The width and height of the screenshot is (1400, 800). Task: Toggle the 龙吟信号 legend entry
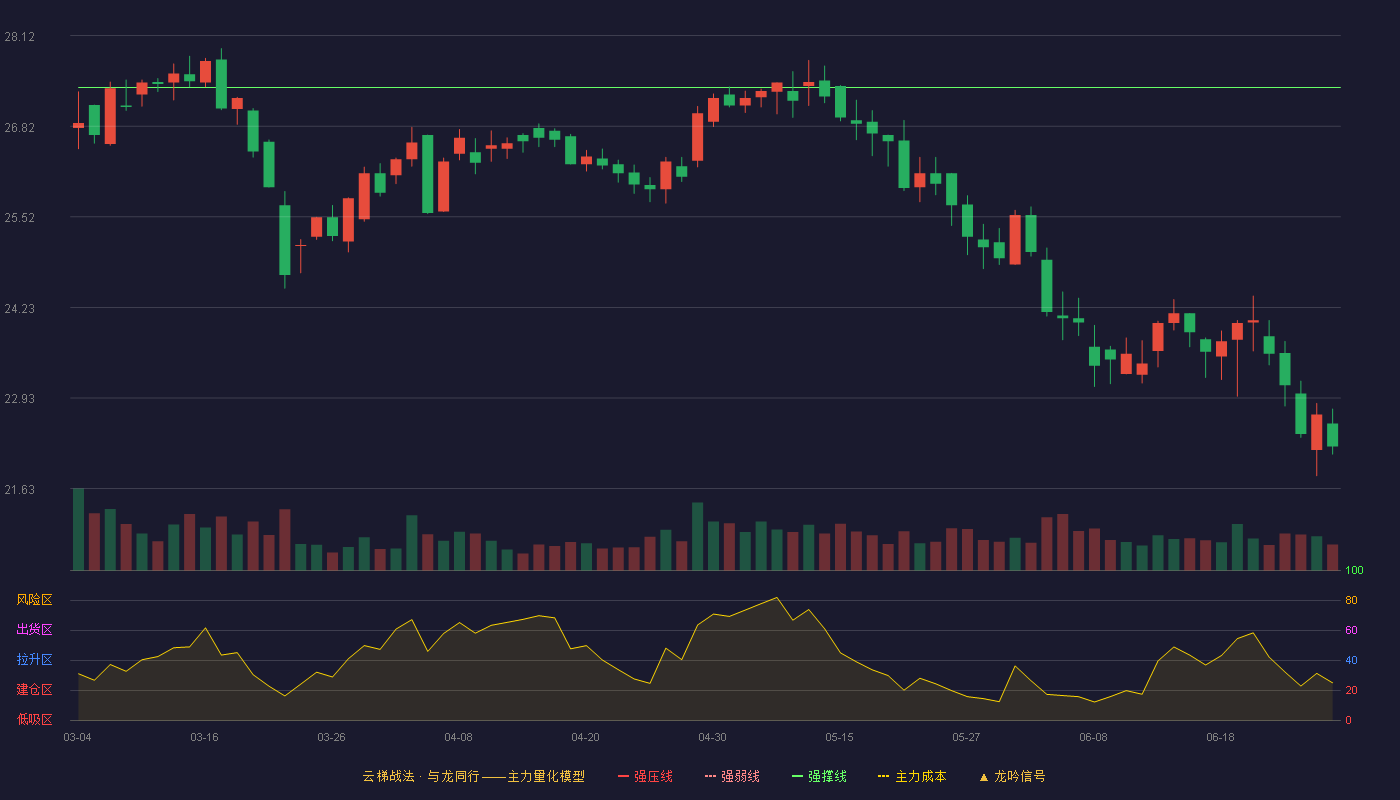[x=1011, y=776]
